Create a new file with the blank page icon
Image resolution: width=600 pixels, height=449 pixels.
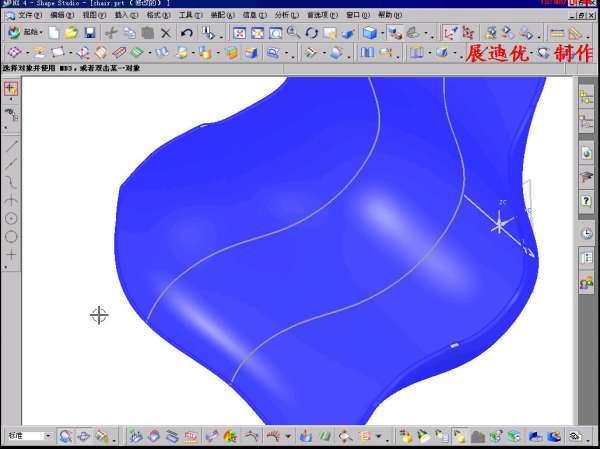pos(54,33)
